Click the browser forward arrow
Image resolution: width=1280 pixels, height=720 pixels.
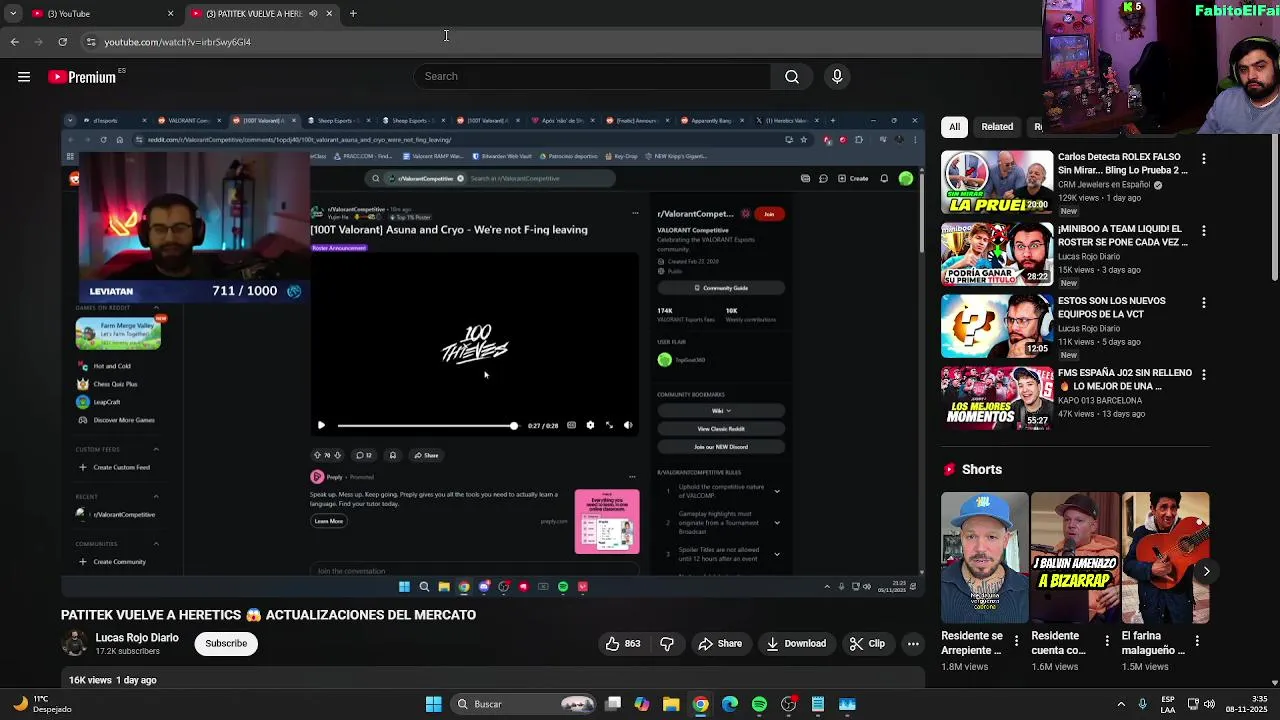[x=38, y=42]
